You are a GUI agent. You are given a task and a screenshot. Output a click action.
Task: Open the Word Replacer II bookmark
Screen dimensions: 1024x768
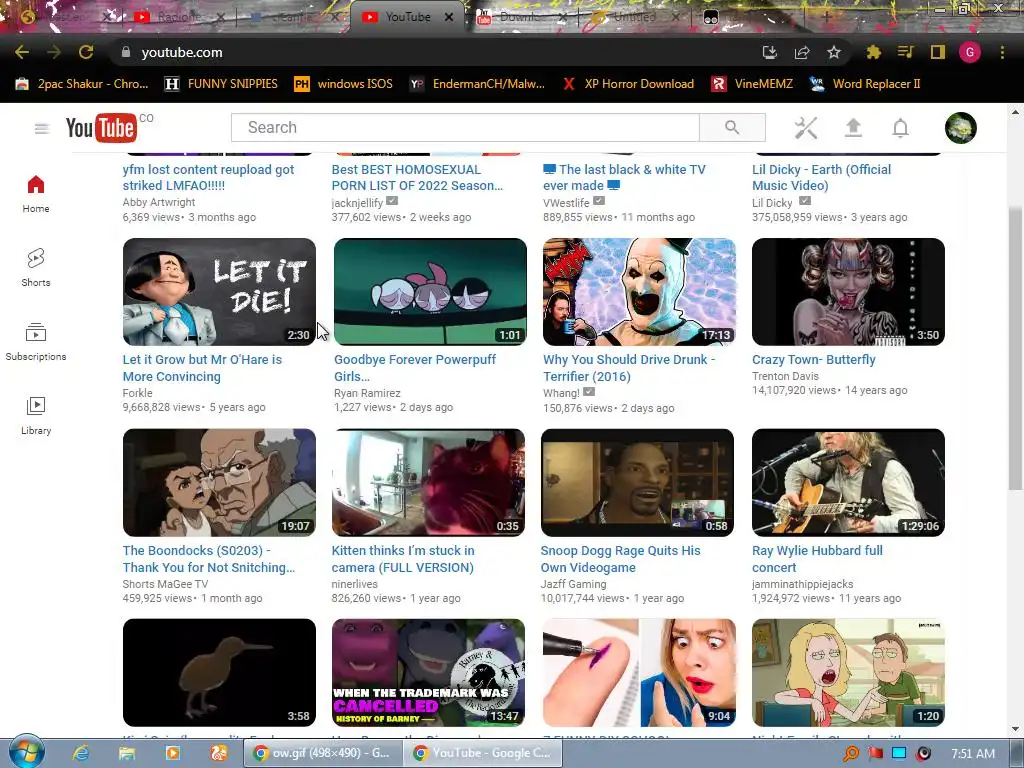tap(865, 84)
